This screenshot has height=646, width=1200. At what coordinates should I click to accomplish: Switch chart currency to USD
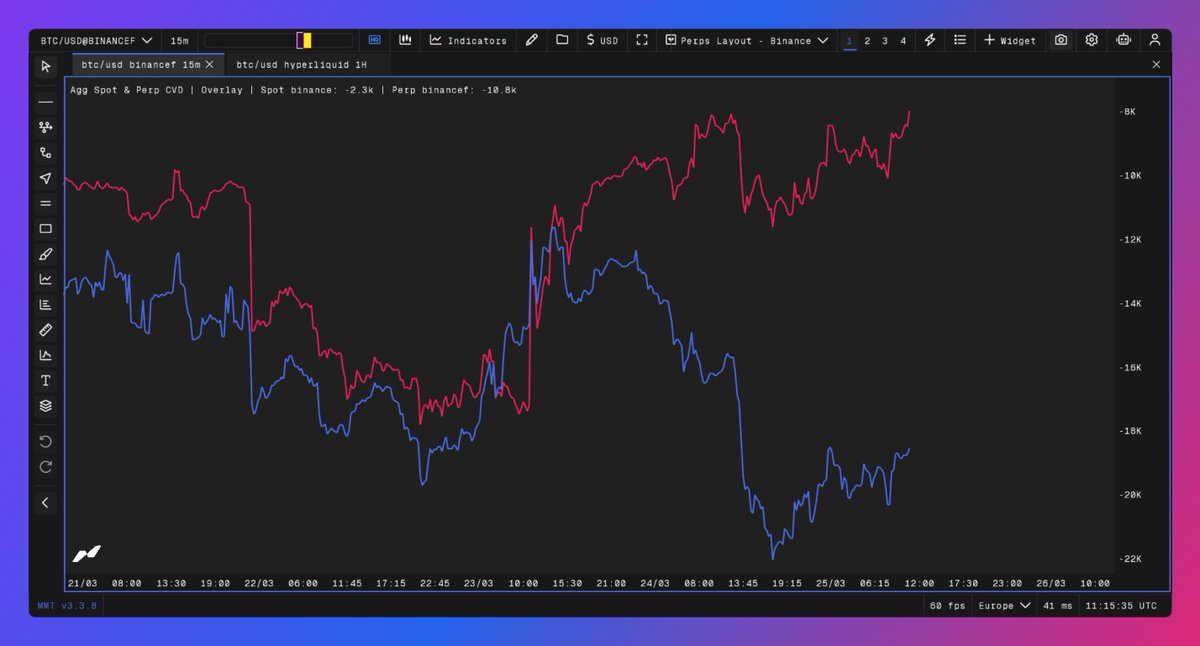pyautogui.click(x=602, y=40)
